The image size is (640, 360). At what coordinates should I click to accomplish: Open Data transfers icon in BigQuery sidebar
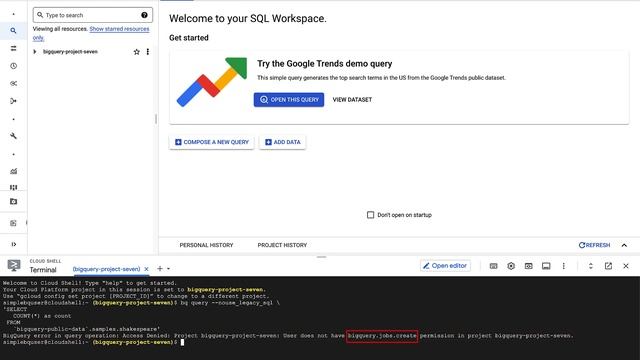tap(13, 48)
